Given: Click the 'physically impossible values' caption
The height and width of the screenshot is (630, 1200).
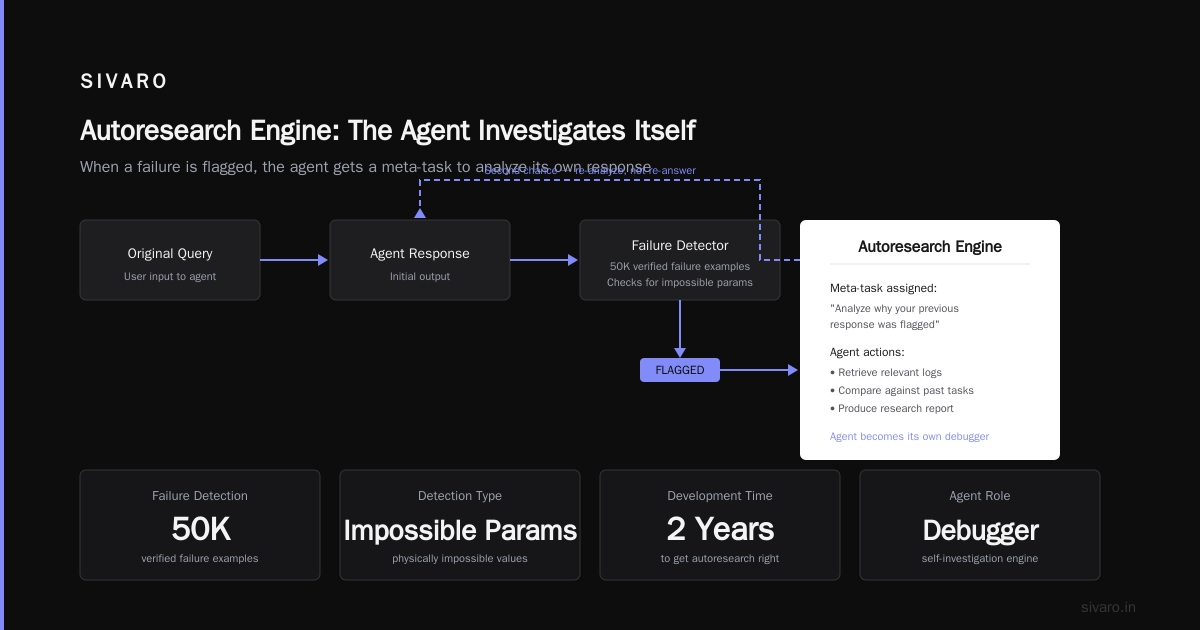Looking at the screenshot, I should tap(460, 558).
